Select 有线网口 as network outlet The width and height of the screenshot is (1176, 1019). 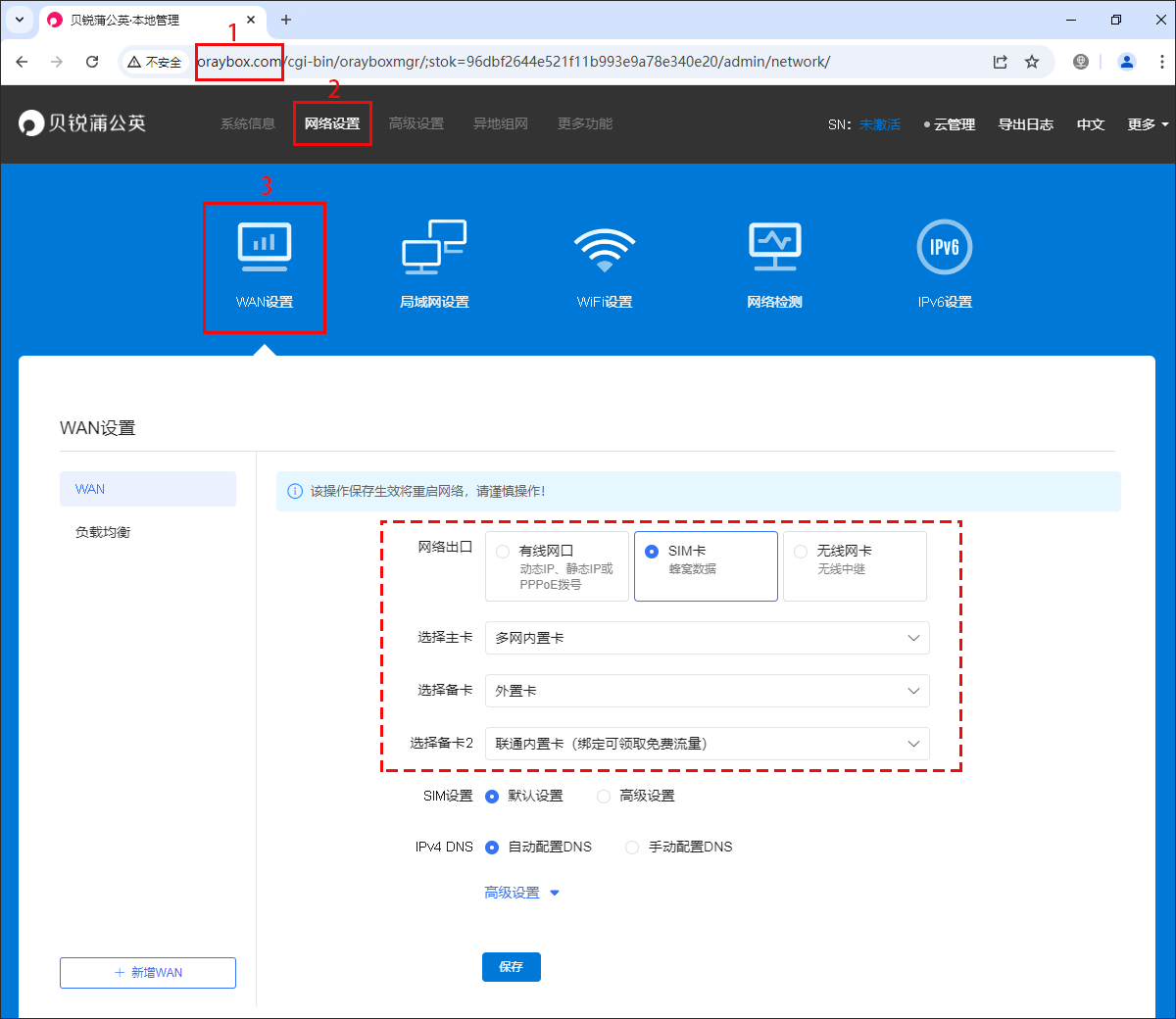click(503, 552)
